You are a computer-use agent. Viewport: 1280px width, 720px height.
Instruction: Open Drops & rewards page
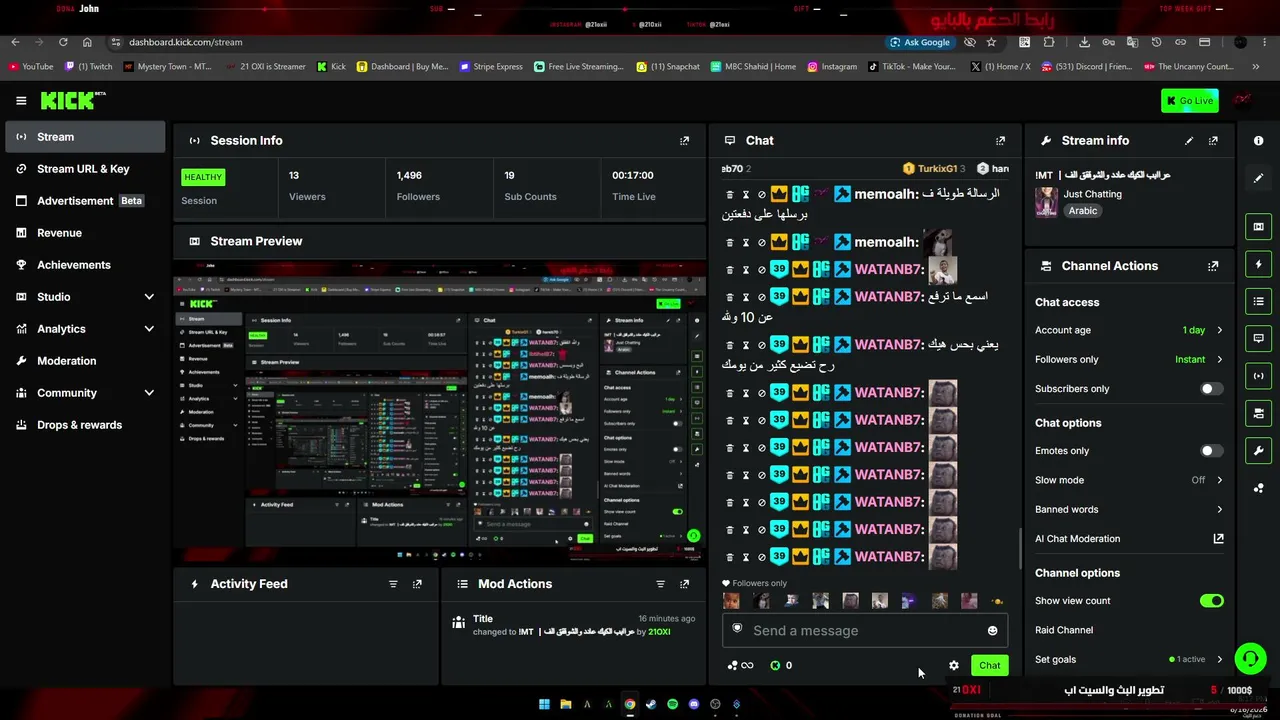pos(84,425)
